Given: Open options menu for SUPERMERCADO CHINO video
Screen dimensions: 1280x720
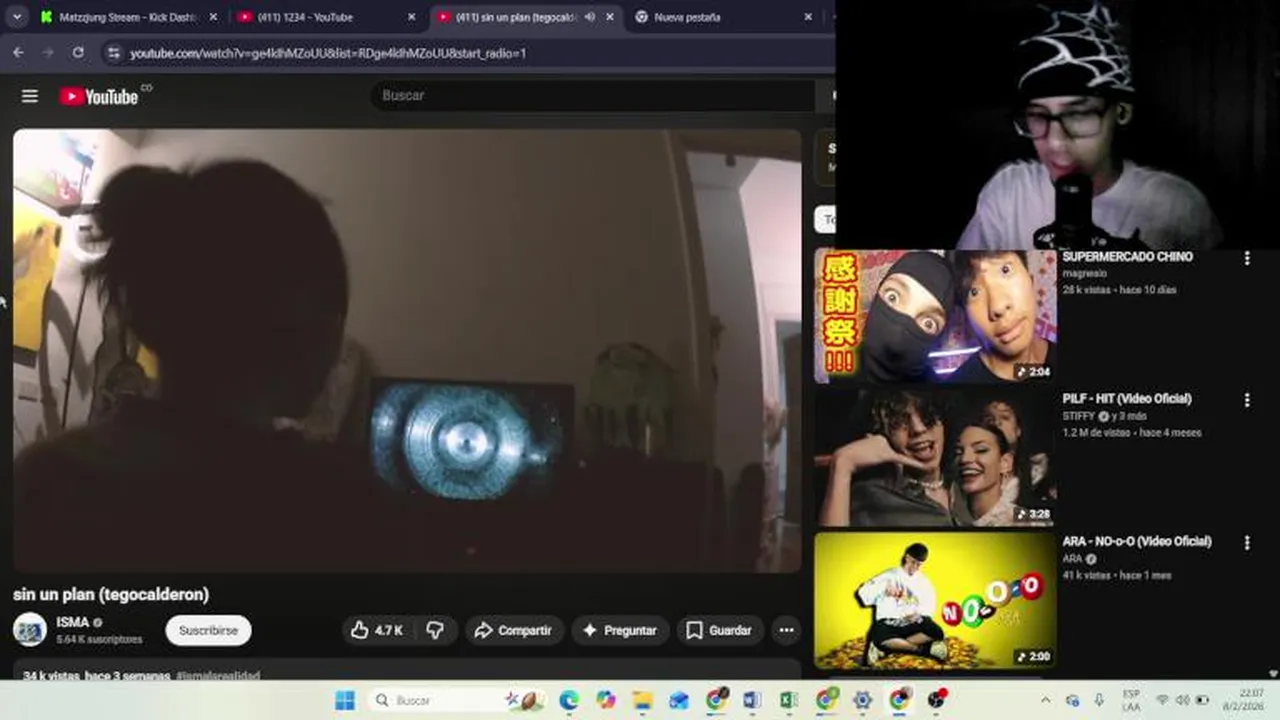Looking at the screenshot, I should pyautogui.click(x=1246, y=258).
